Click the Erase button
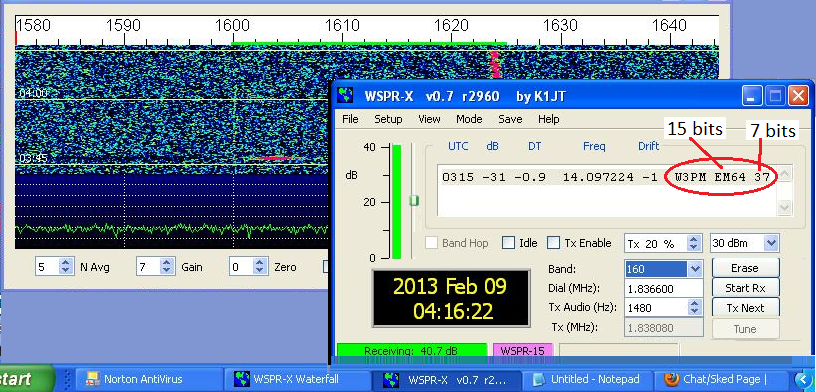This screenshot has width=816, height=392. [x=745, y=268]
